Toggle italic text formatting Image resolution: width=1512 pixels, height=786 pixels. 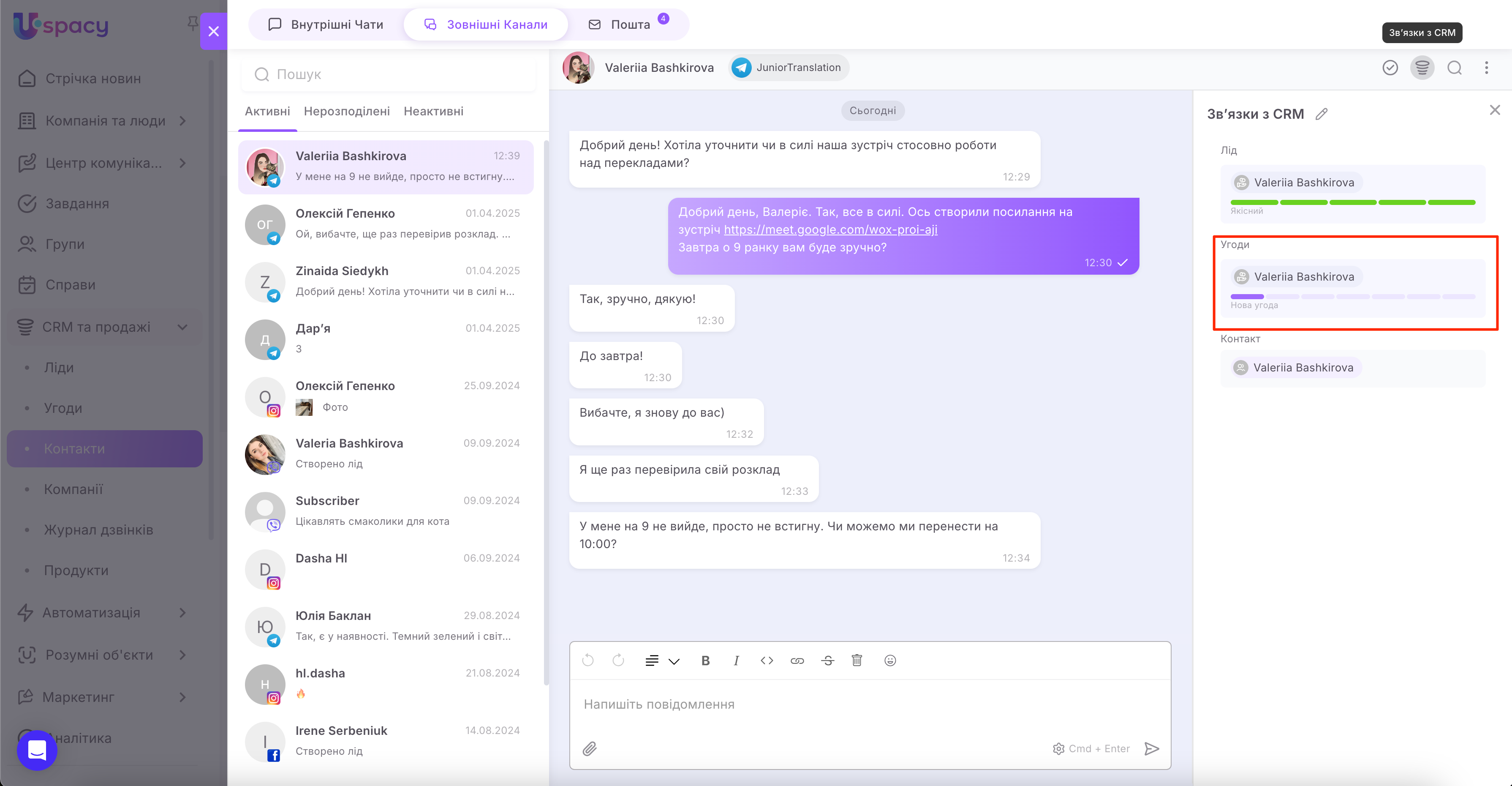(736, 660)
